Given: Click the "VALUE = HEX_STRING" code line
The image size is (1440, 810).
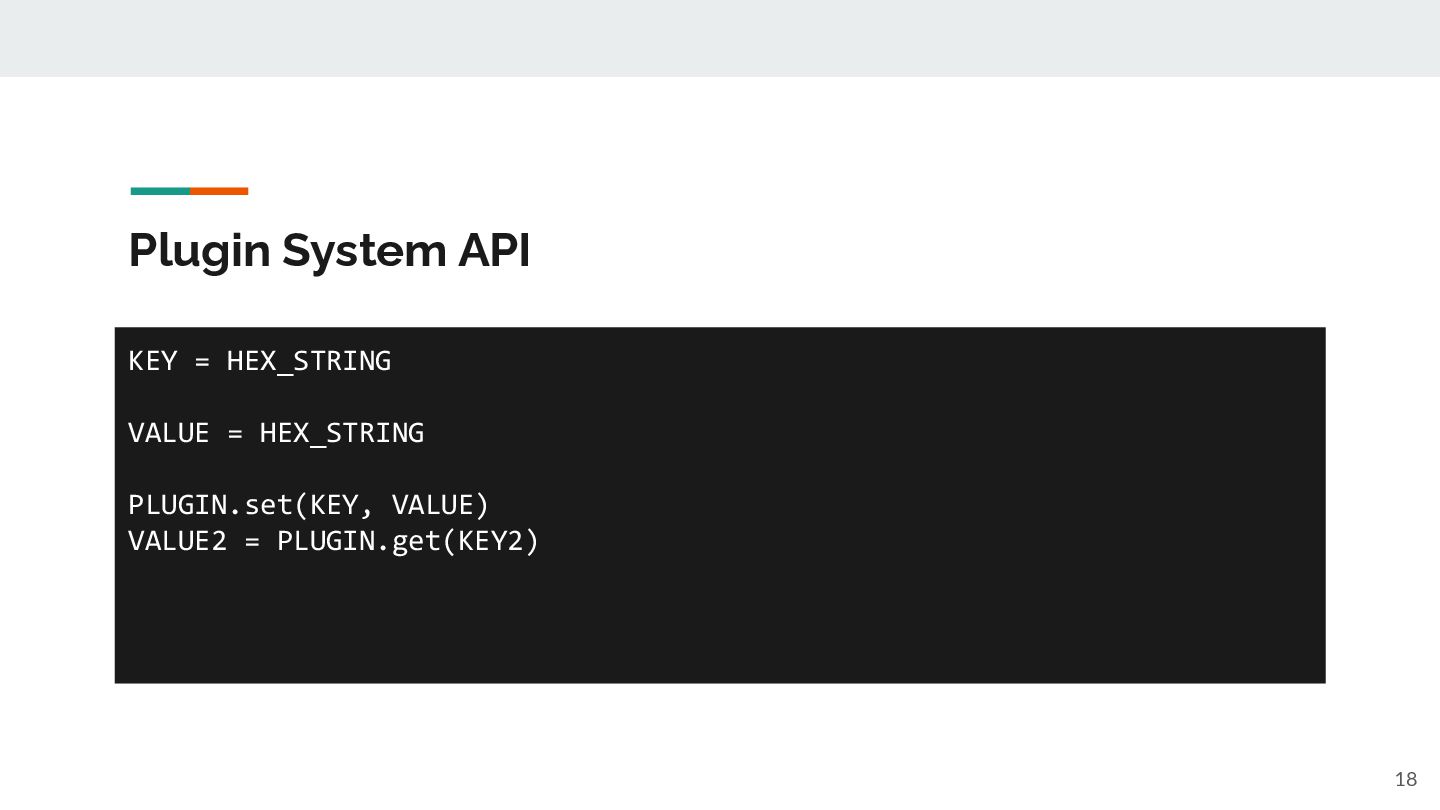Looking at the screenshot, I should point(276,433).
